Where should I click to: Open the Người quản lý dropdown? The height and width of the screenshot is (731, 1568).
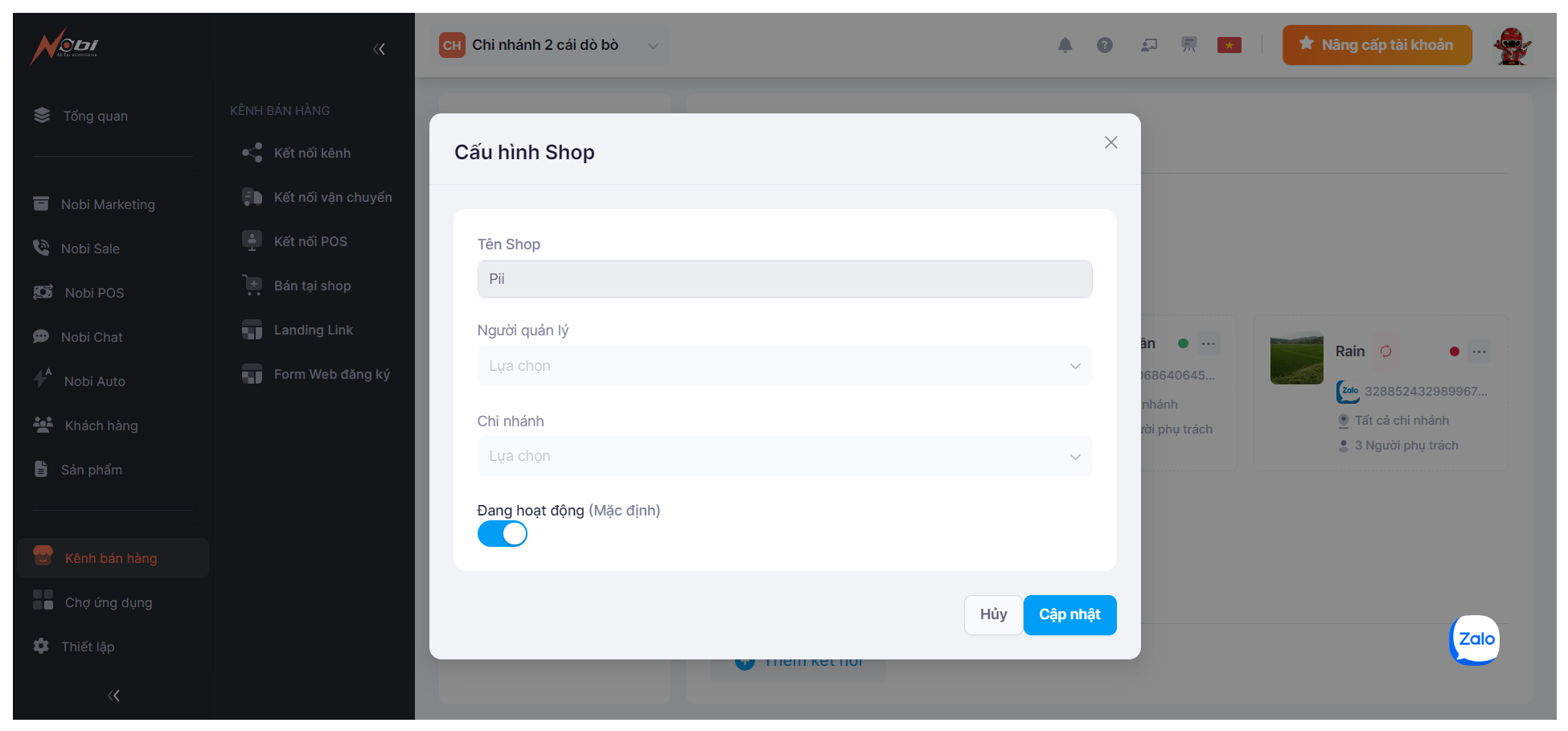point(784,366)
